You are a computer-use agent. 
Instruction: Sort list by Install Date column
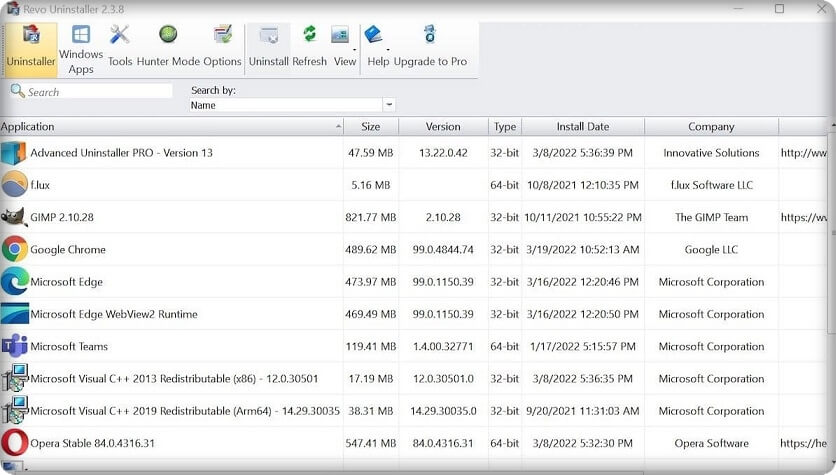pos(583,127)
